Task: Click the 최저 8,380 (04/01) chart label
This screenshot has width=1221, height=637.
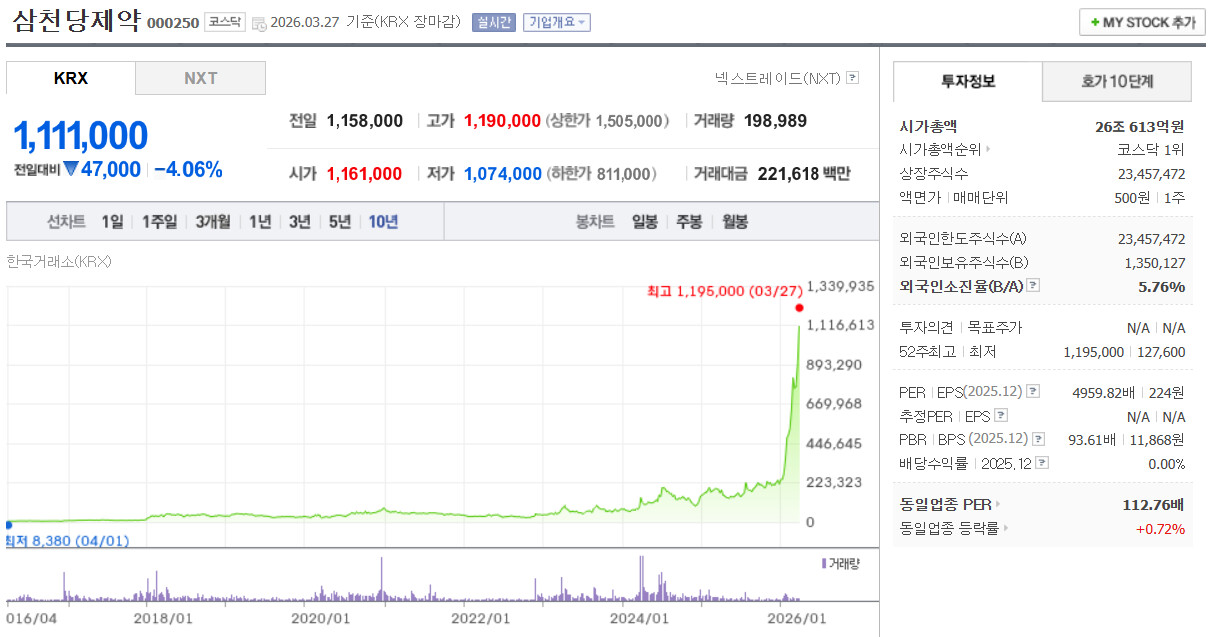Action: pyautogui.click(x=66, y=540)
